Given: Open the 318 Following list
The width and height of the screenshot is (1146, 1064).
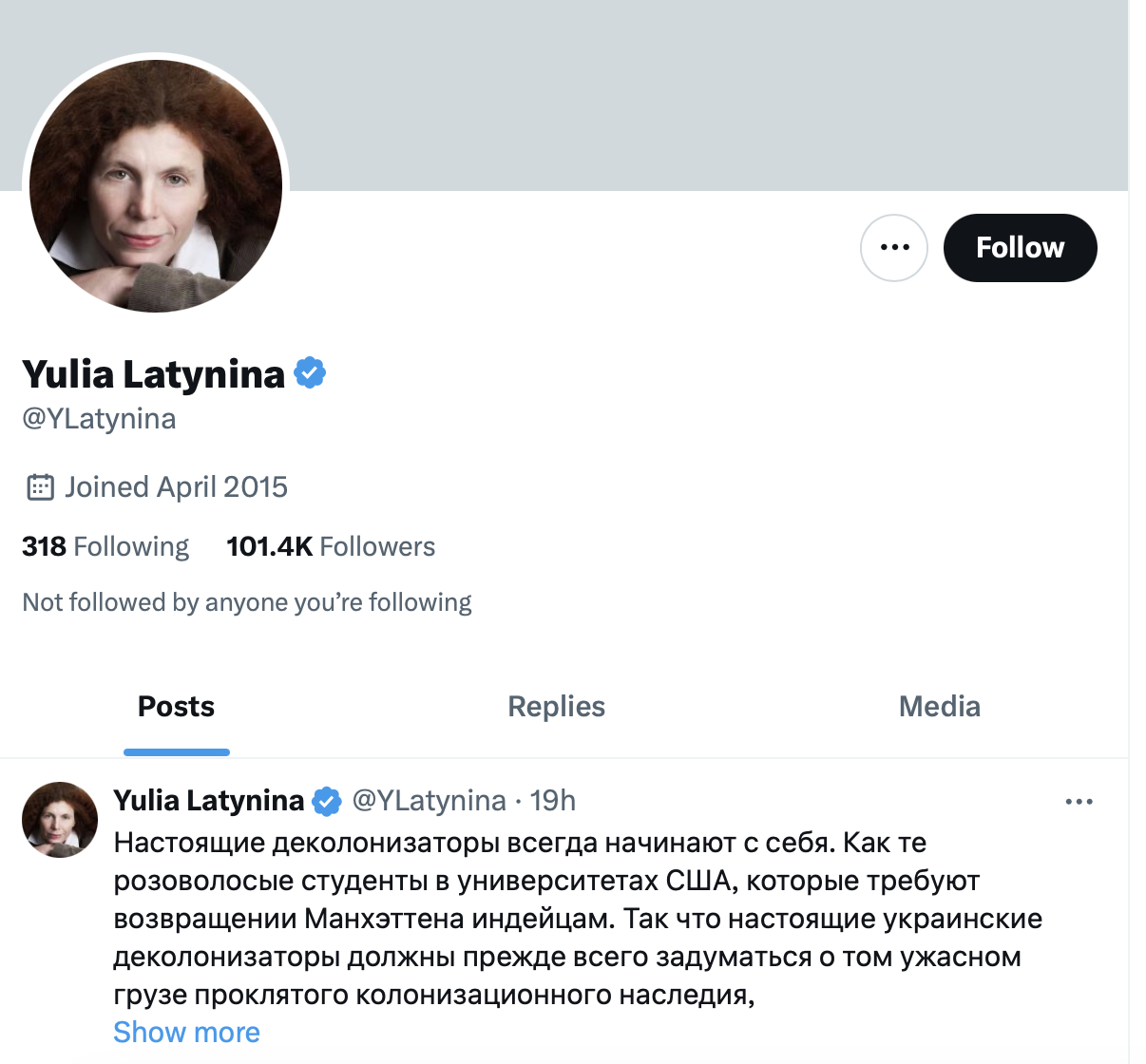Looking at the screenshot, I should pyautogui.click(x=105, y=547).
